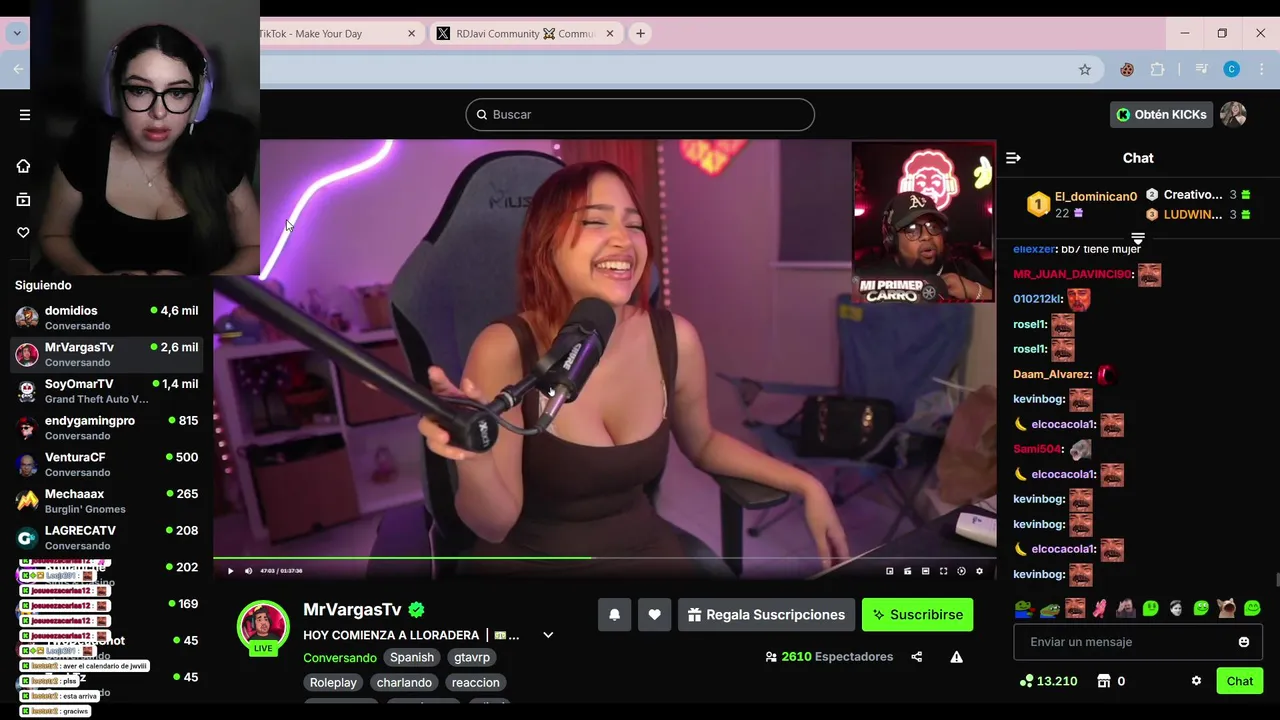Insert the laughing man quick emote

(x=1075, y=608)
